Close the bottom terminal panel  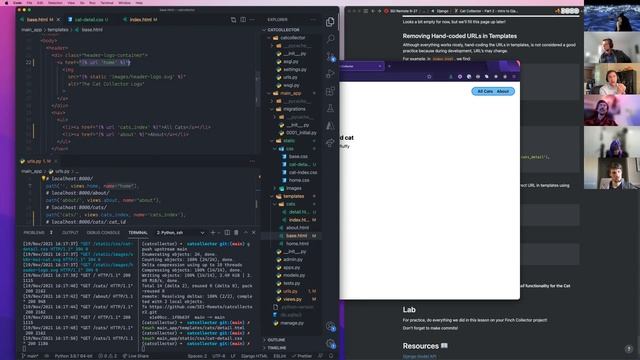click(253, 233)
